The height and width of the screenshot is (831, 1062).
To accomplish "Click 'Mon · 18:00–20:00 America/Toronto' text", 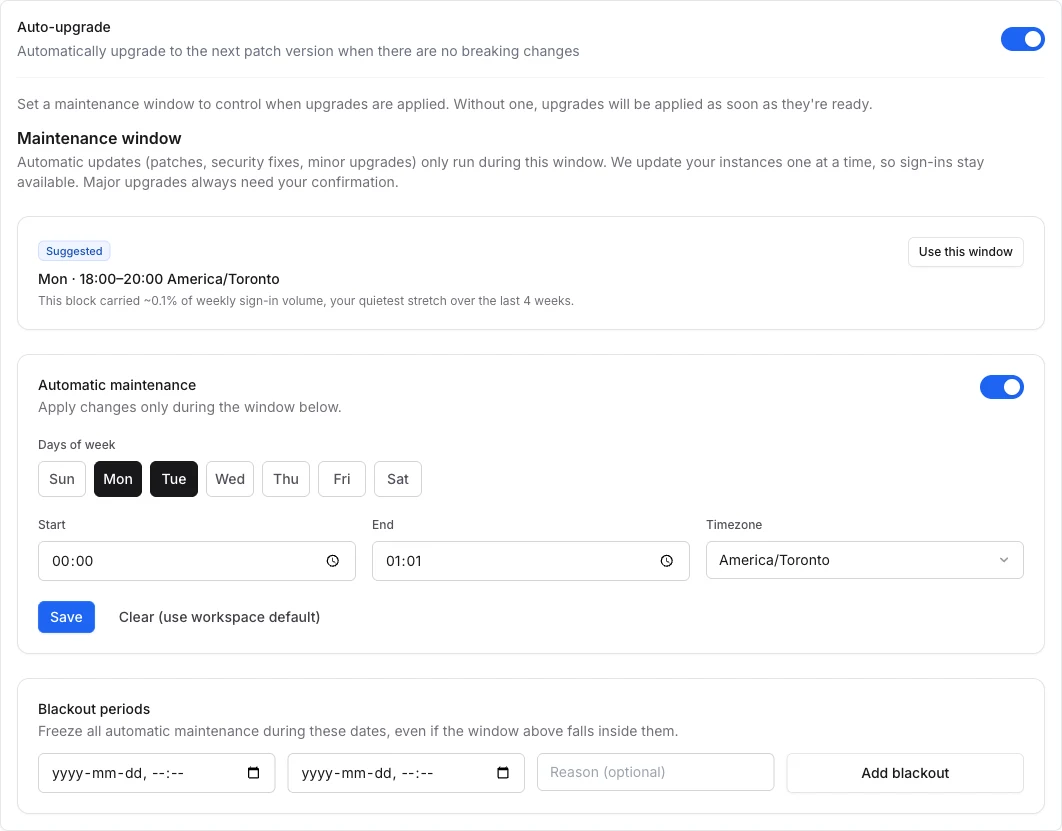I will coord(158,279).
